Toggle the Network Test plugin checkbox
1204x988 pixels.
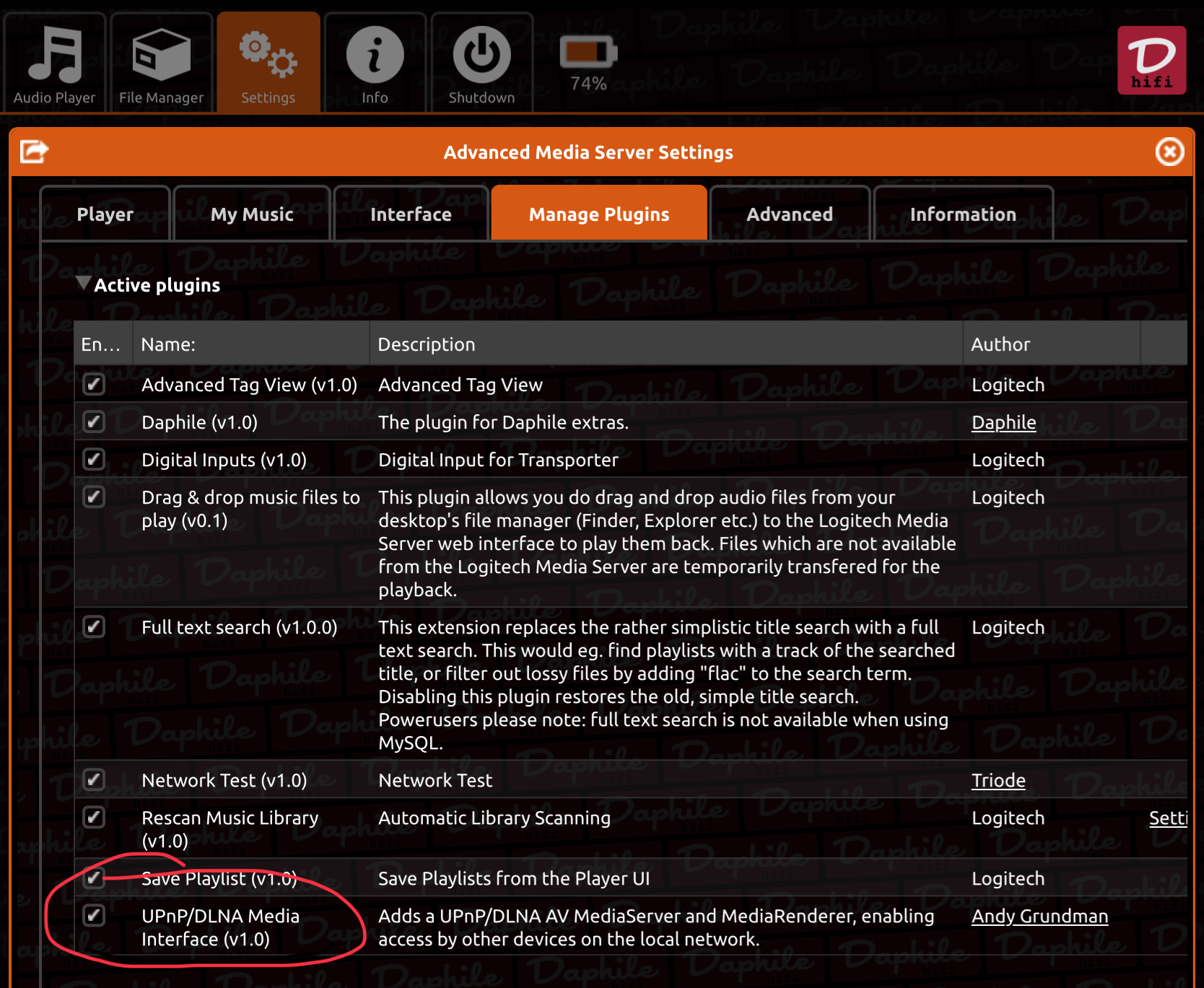[94, 779]
